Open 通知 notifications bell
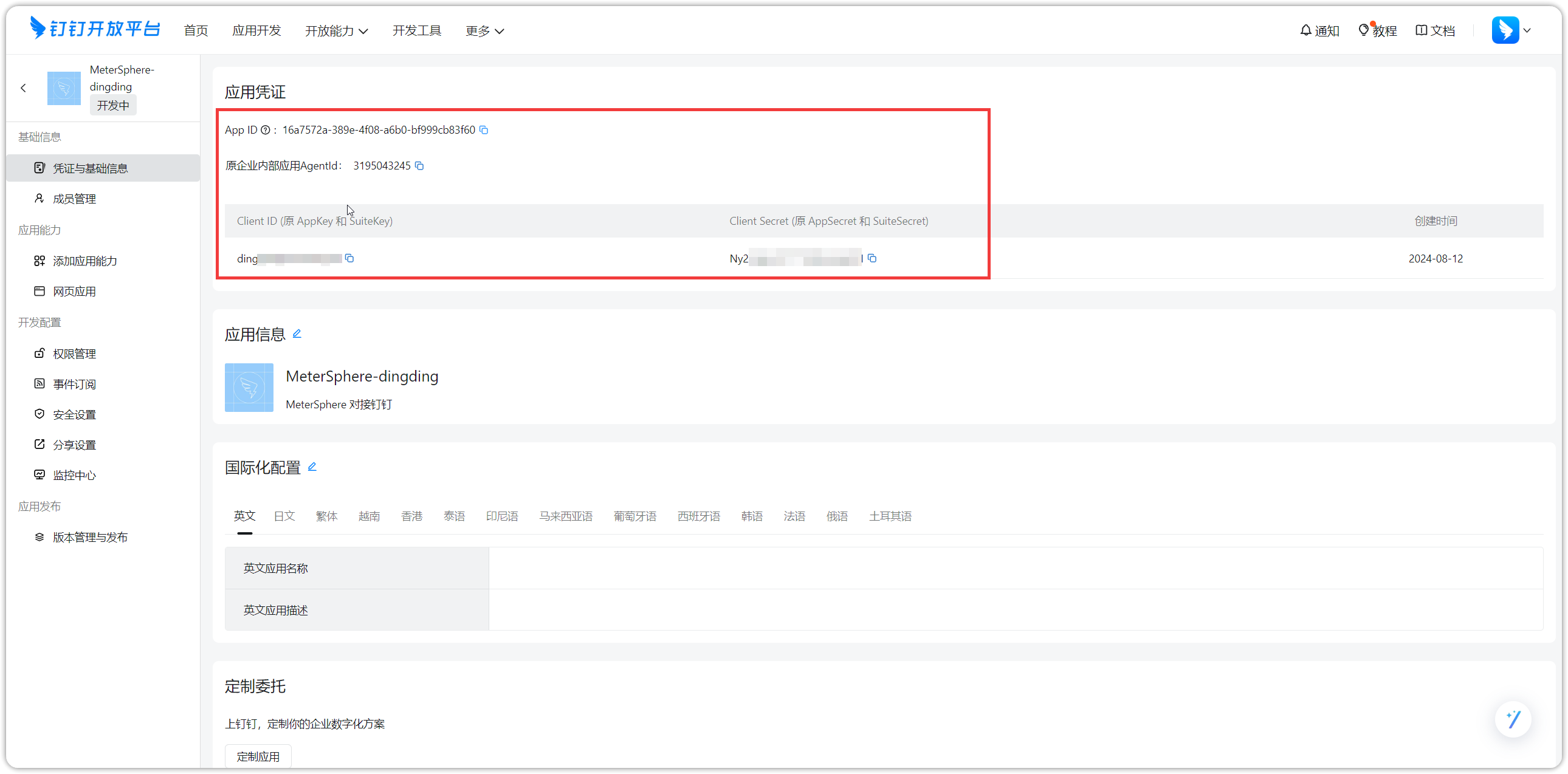 [1319, 30]
